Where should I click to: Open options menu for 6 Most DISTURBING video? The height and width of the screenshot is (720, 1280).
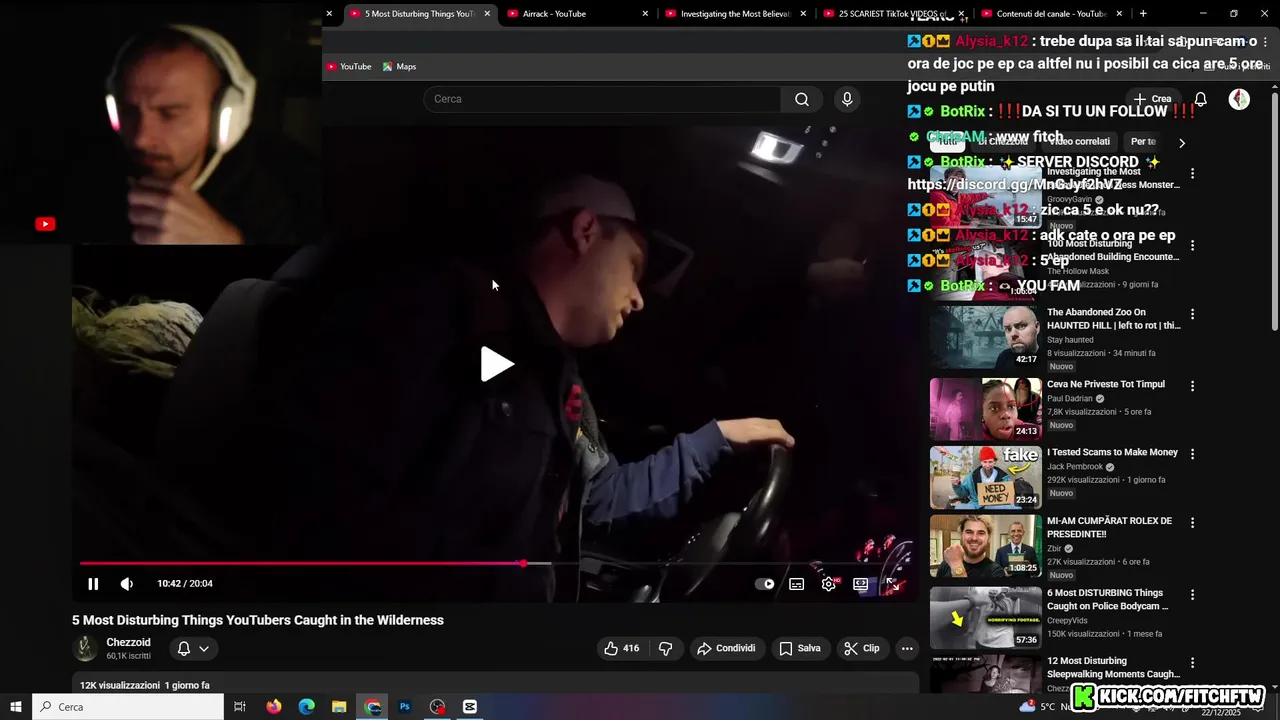[x=1192, y=595]
